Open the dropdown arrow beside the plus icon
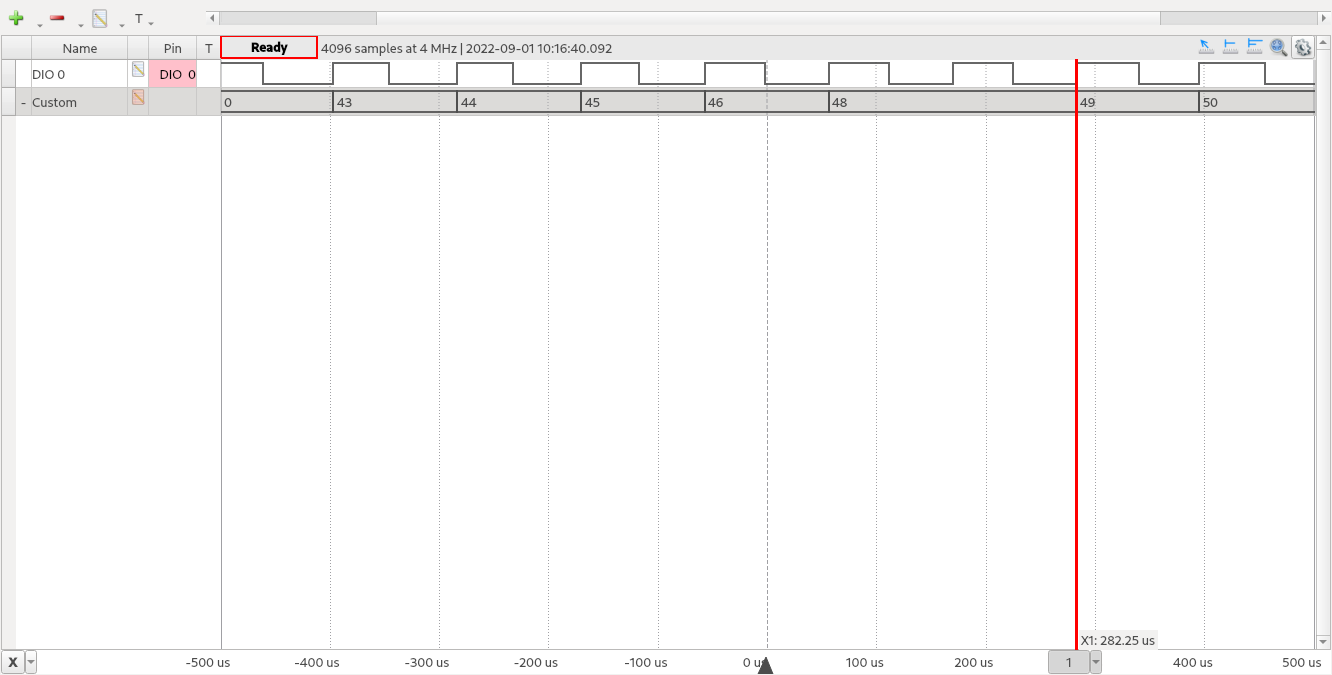 (40, 25)
